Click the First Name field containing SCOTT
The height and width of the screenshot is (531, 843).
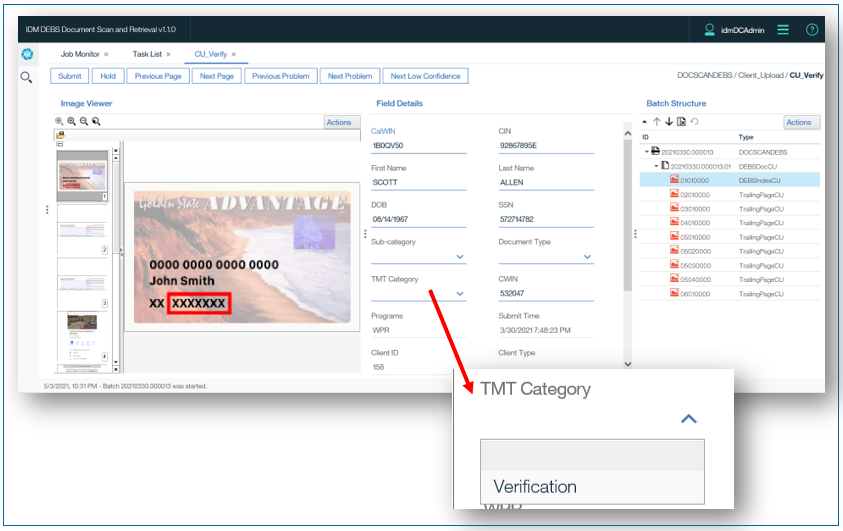click(x=419, y=183)
